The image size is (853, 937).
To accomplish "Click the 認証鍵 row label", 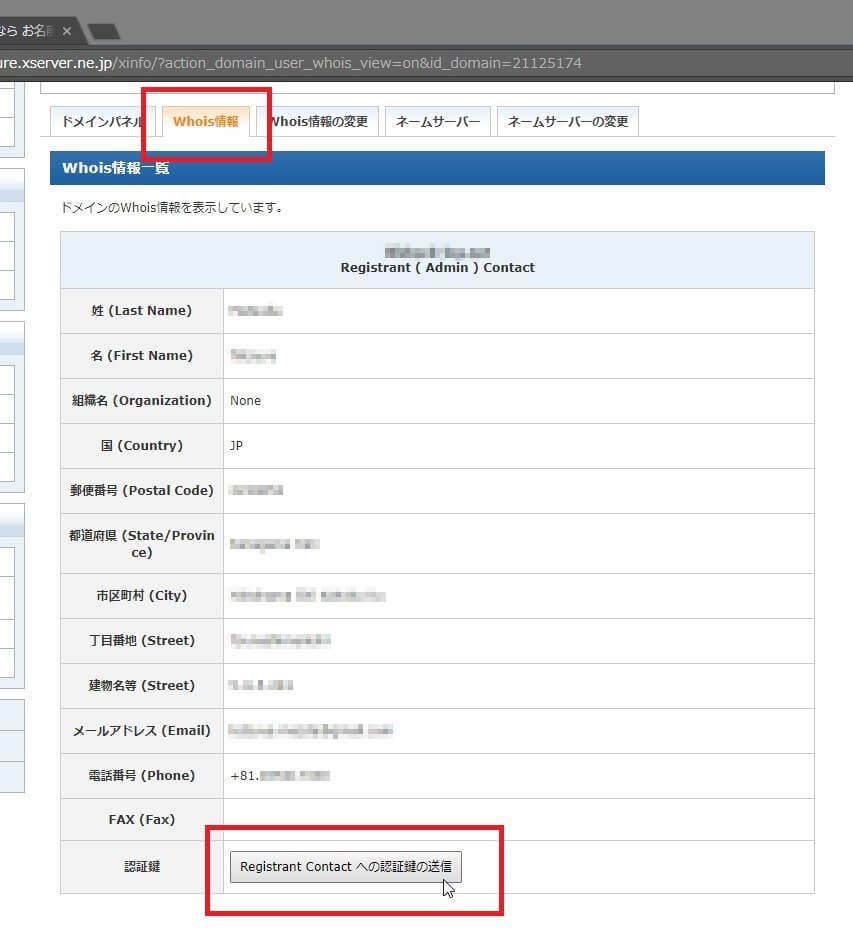I will point(141,867).
